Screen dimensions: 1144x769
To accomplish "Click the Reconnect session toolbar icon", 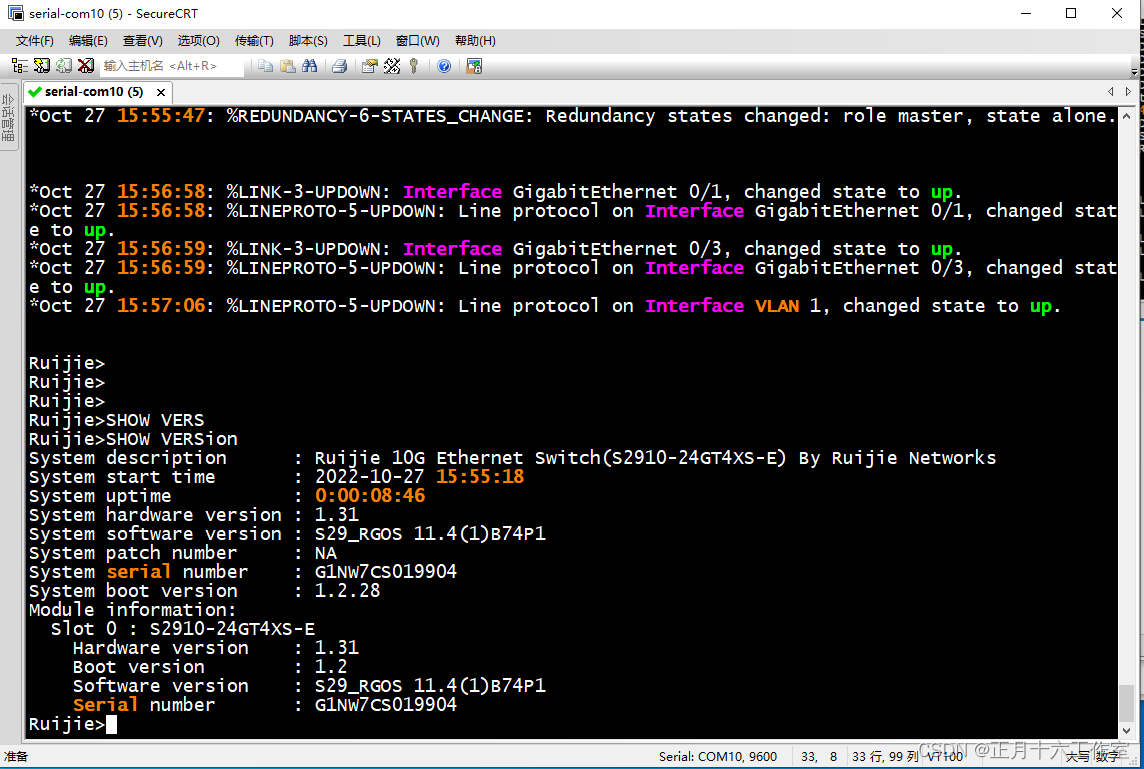I will tap(63, 66).
